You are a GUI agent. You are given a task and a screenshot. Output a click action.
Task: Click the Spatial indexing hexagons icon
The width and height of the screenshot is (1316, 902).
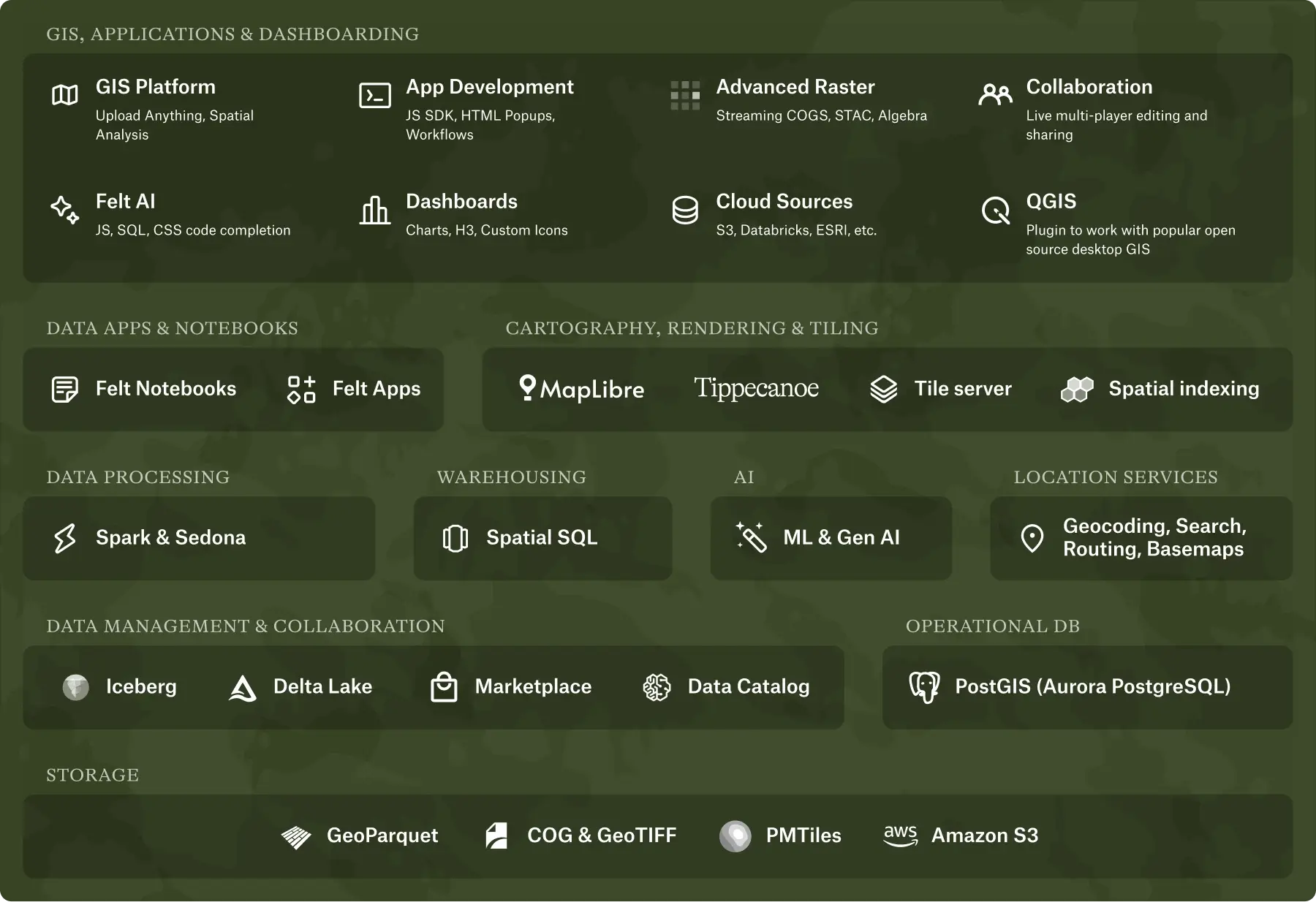(x=1077, y=390)
